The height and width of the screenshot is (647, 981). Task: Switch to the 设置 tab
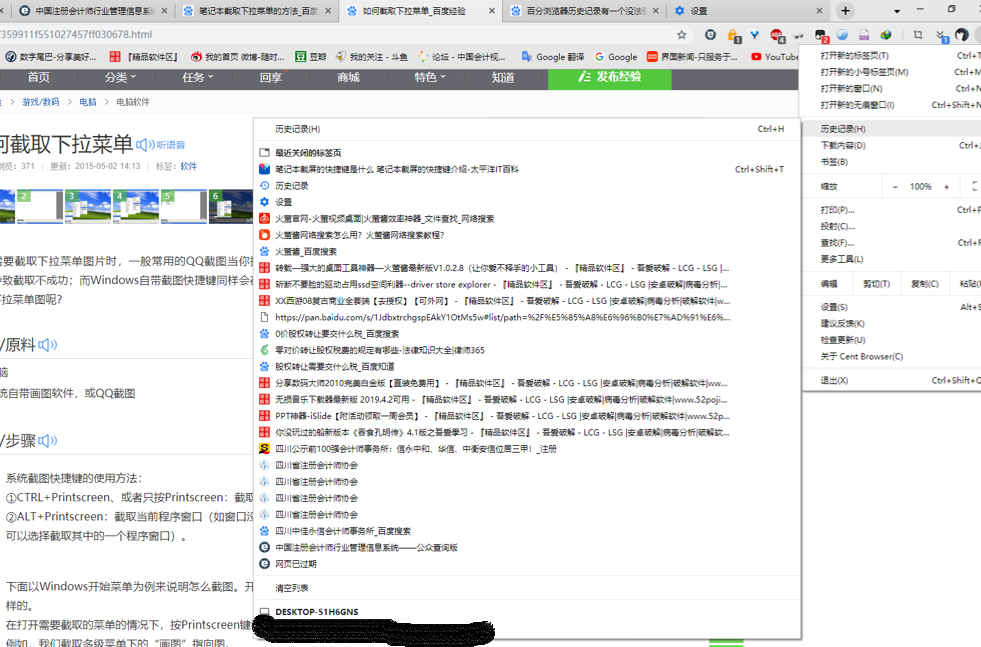click(749, 11)
